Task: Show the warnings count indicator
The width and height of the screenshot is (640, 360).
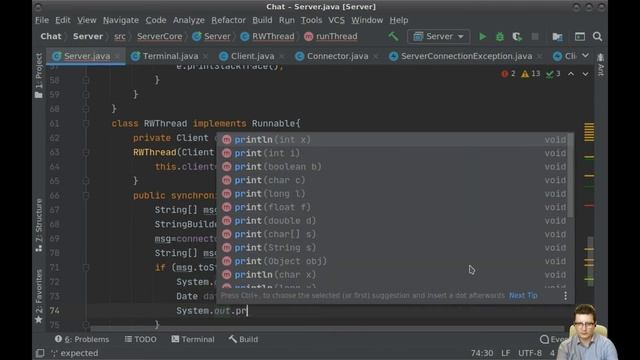Action: [x=531, y=74]
